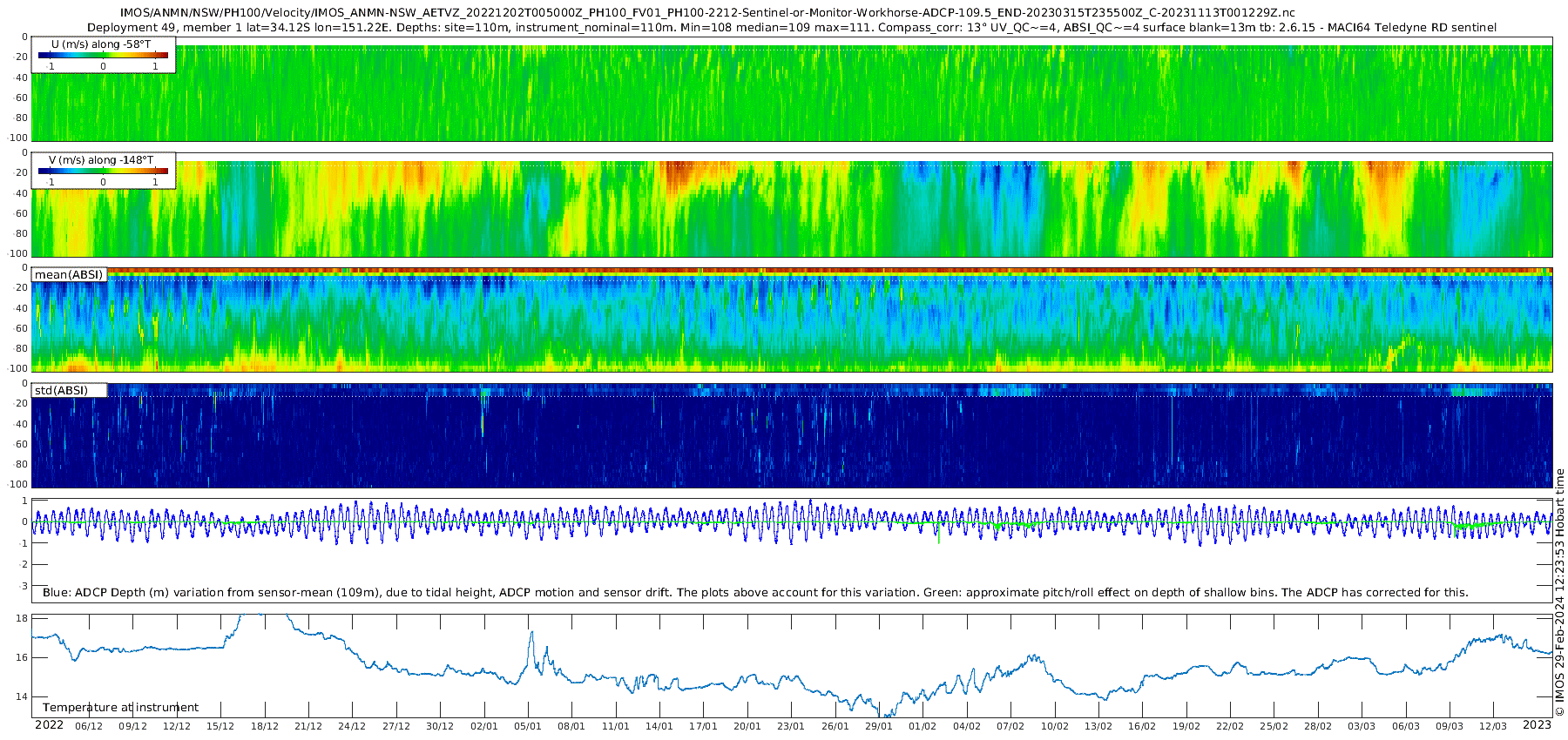Click the 13/02 date tick label
This screenshot has width=1568, height=740.
click(1098, 726)
